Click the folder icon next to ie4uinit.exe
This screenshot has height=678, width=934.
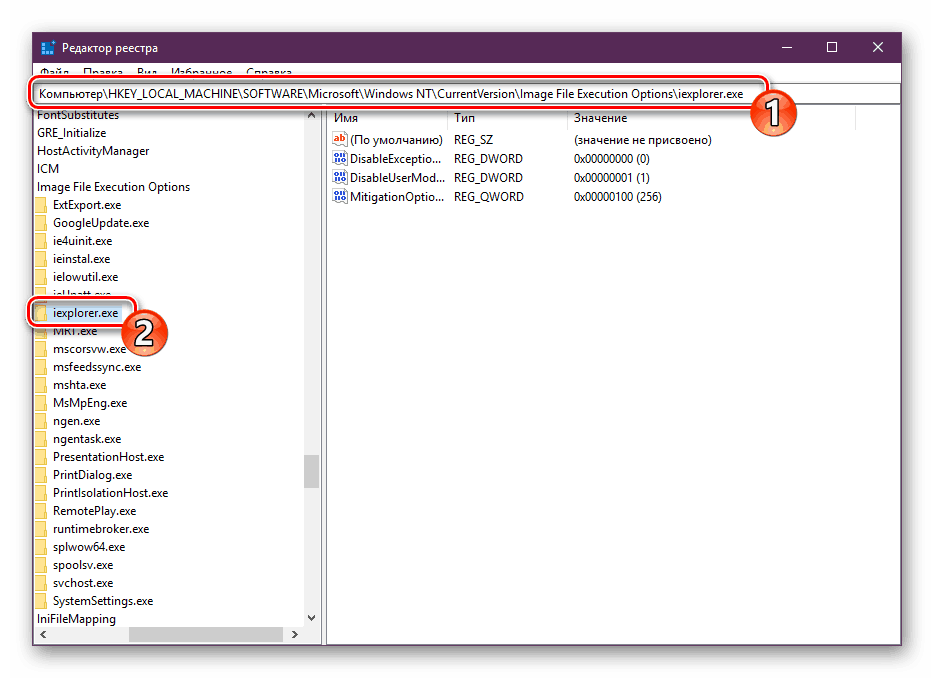point(41,241)
